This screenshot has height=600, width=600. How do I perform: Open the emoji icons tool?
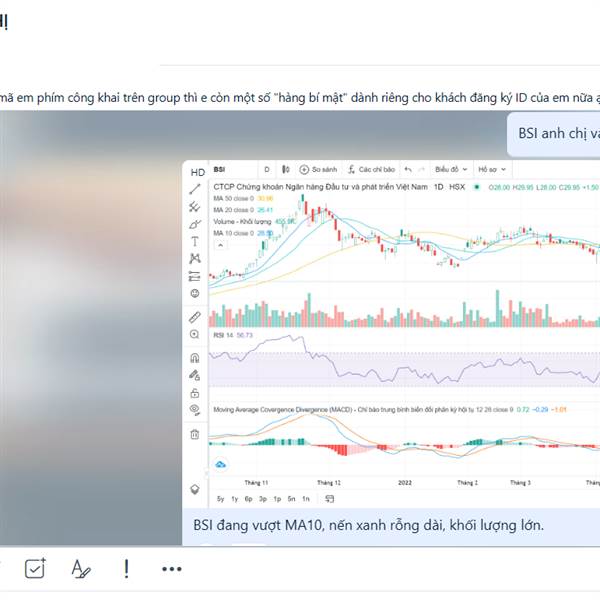(x=195, y=293)
